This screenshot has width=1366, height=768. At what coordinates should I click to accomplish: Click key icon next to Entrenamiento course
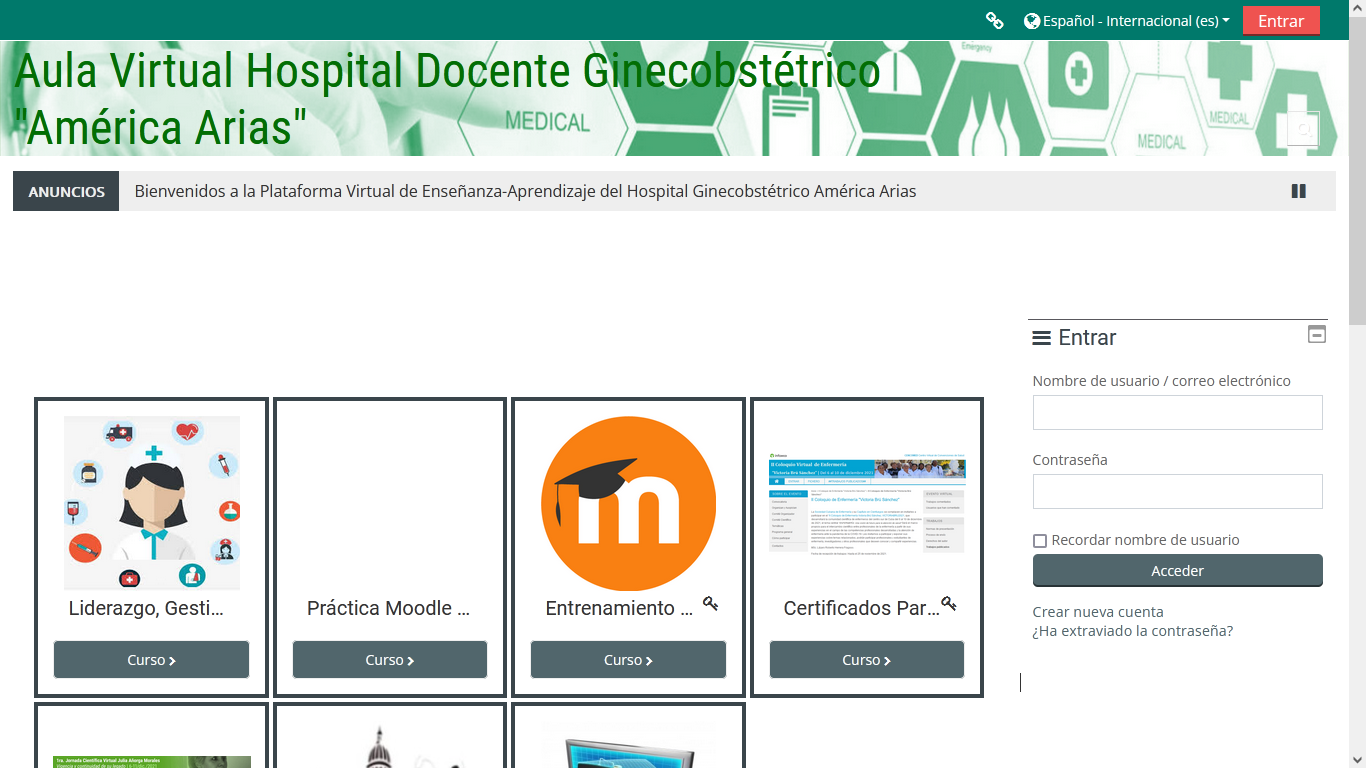[x=710, y=604]
